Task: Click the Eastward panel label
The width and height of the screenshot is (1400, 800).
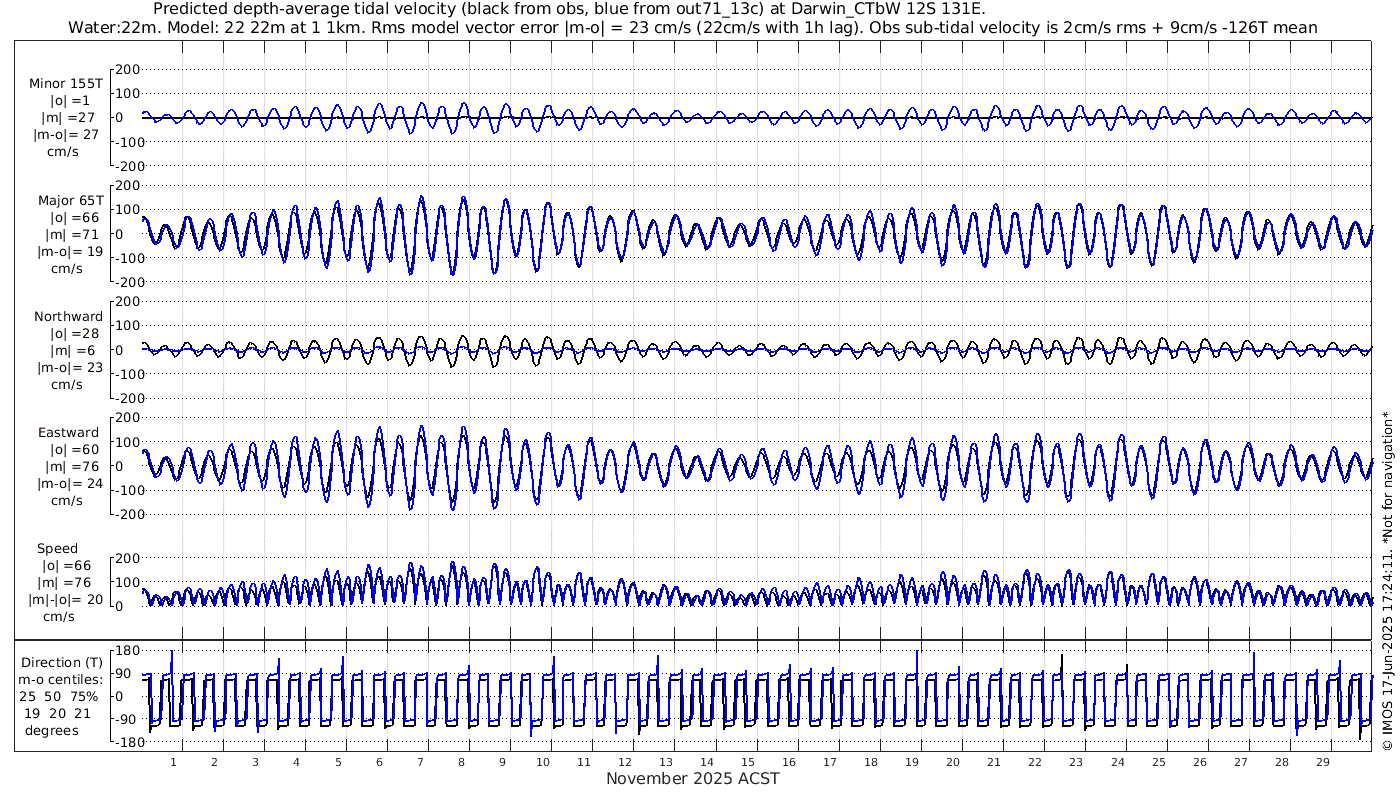Action: coord(68,433)
